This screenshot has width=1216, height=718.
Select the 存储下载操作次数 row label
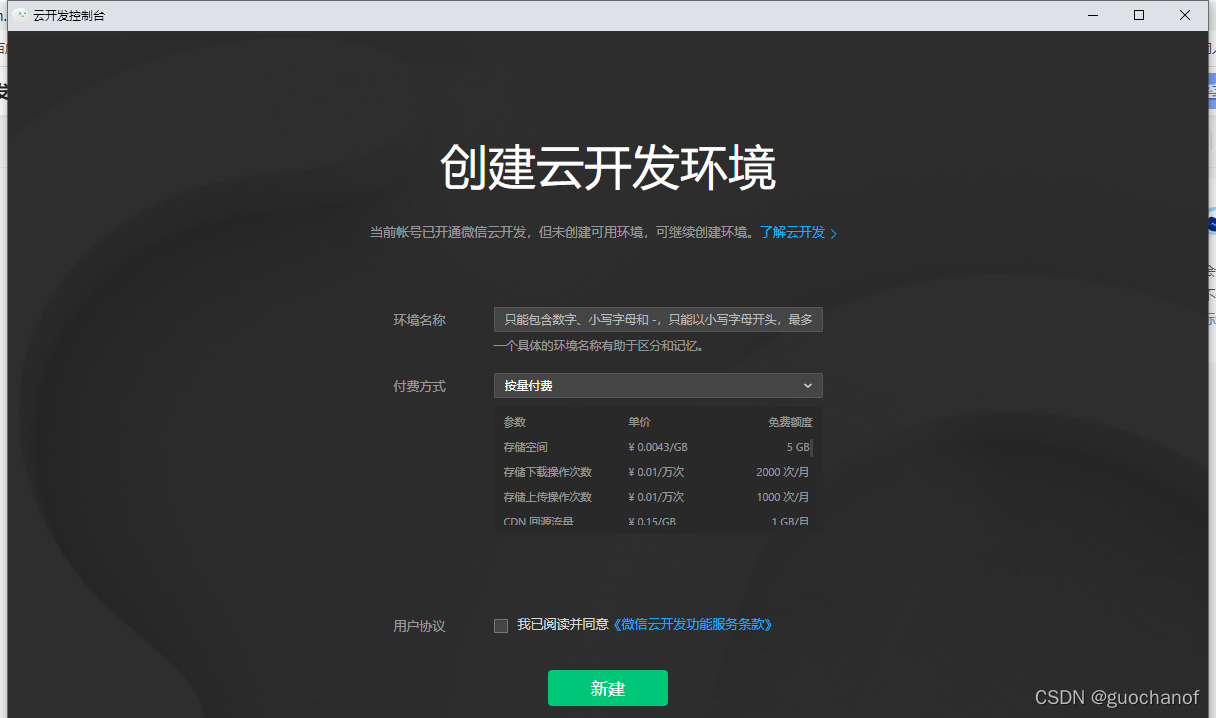(548, 472)
